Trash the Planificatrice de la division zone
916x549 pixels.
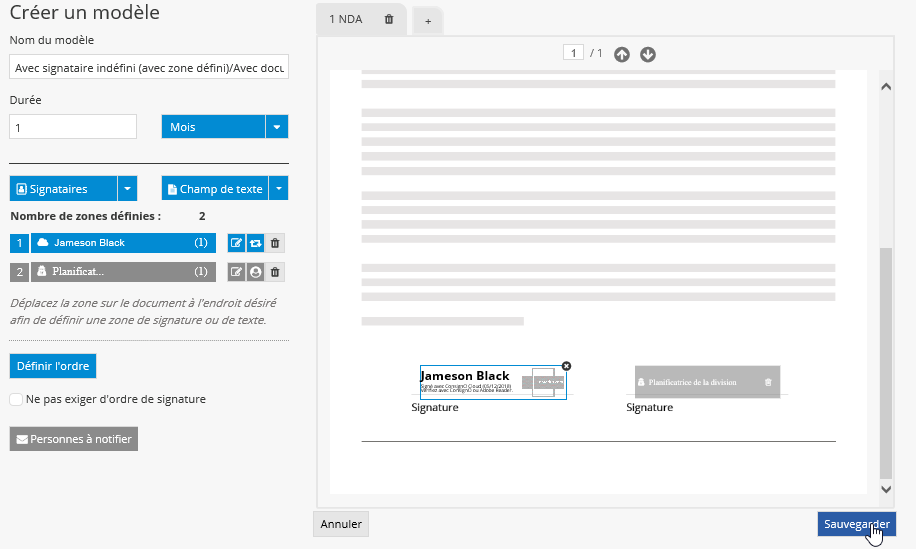point(768,382)
